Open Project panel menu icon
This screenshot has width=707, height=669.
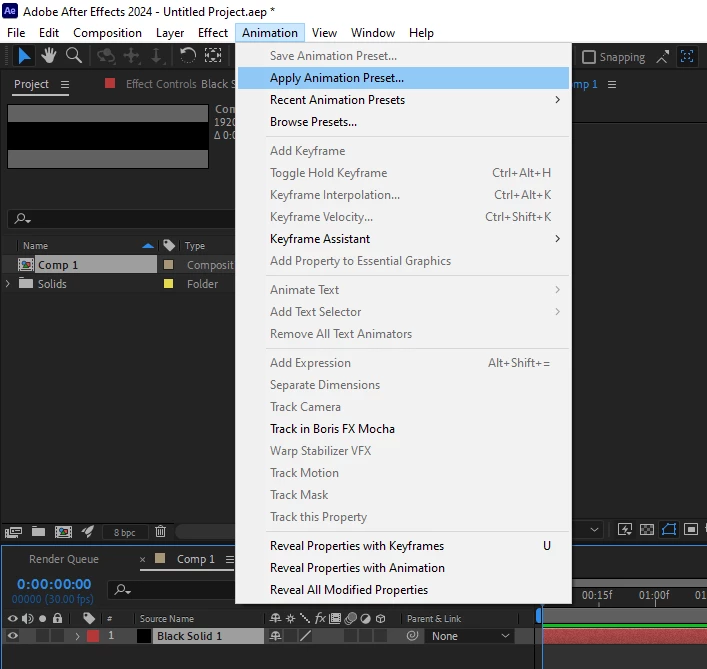pos(65,84)
